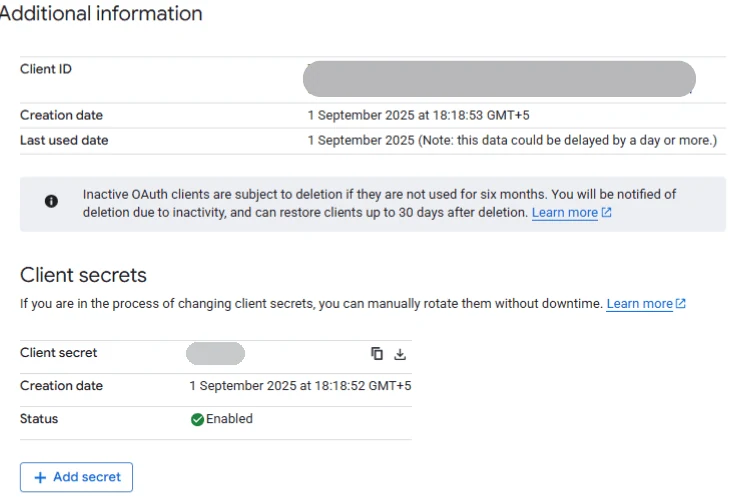Click the Client secret row label

[x=58, y=352]
